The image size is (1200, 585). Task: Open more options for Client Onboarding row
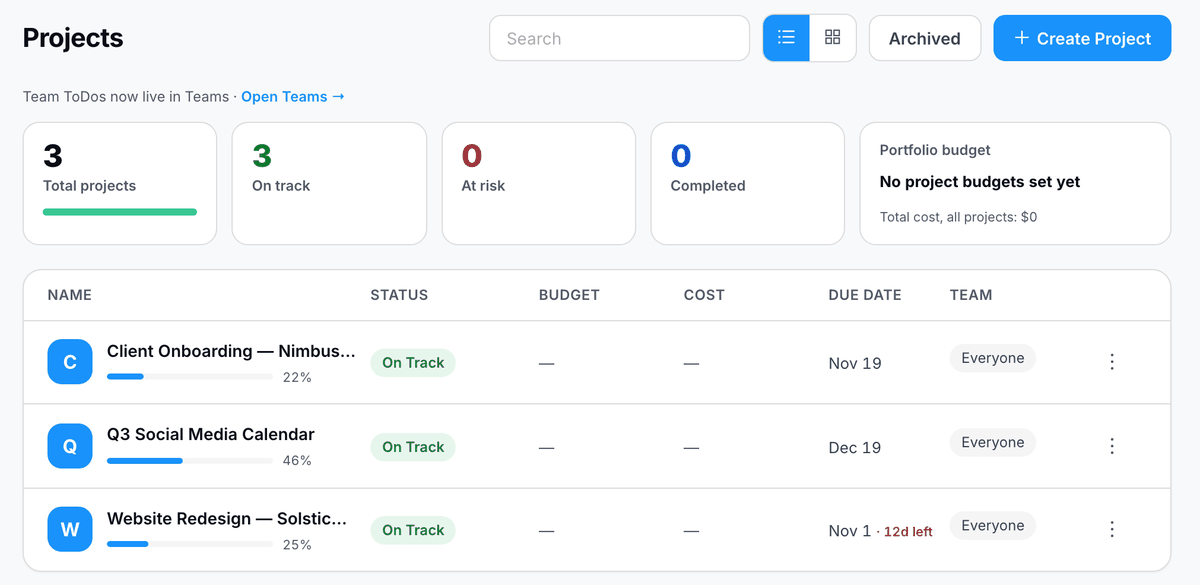pos(1112,362)
